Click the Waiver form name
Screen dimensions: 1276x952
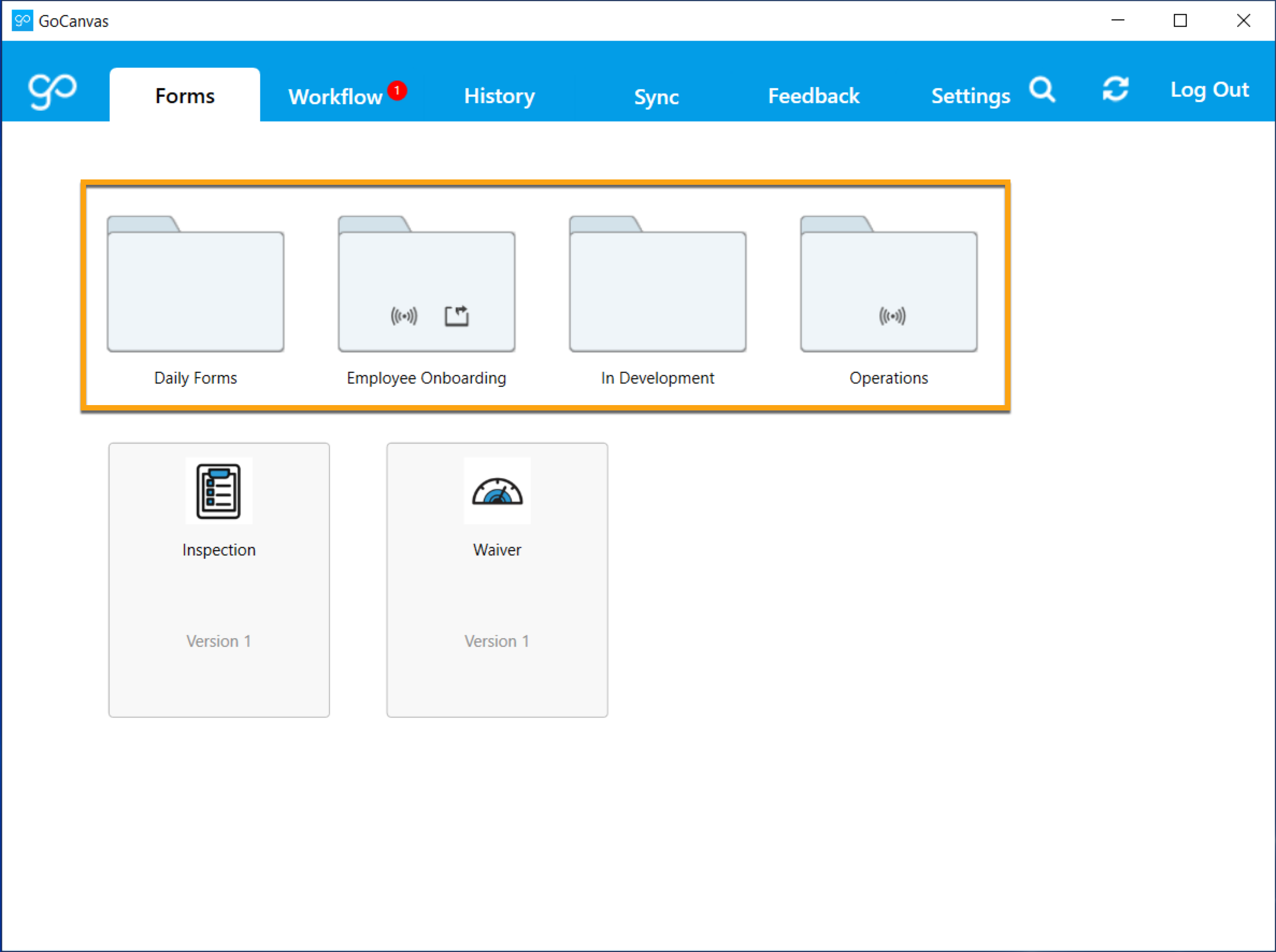coord(497,550)
